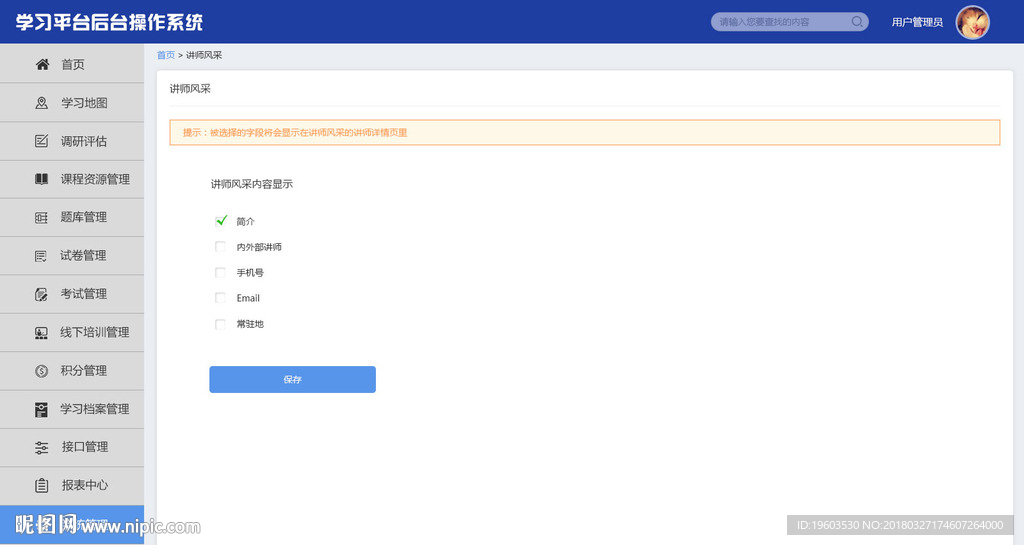Click the 讲师风采内容显示 section heading
The height and width of the screenshot is (545, 1024).
coord(251,184)
